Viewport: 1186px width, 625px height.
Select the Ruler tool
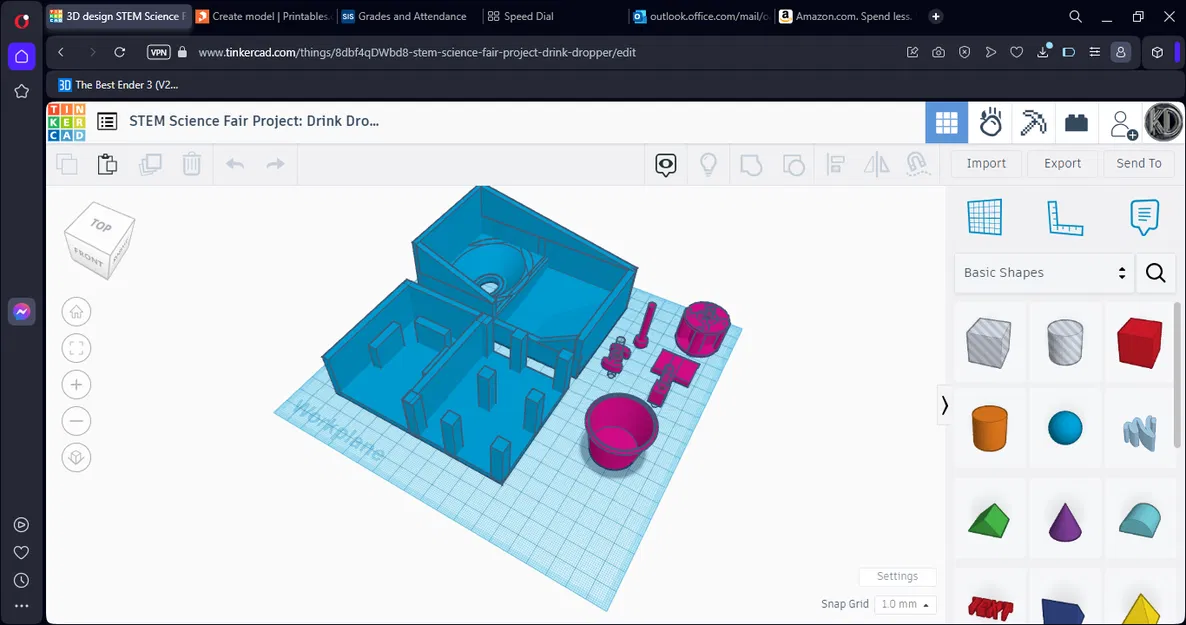(x=1065, y=218)
